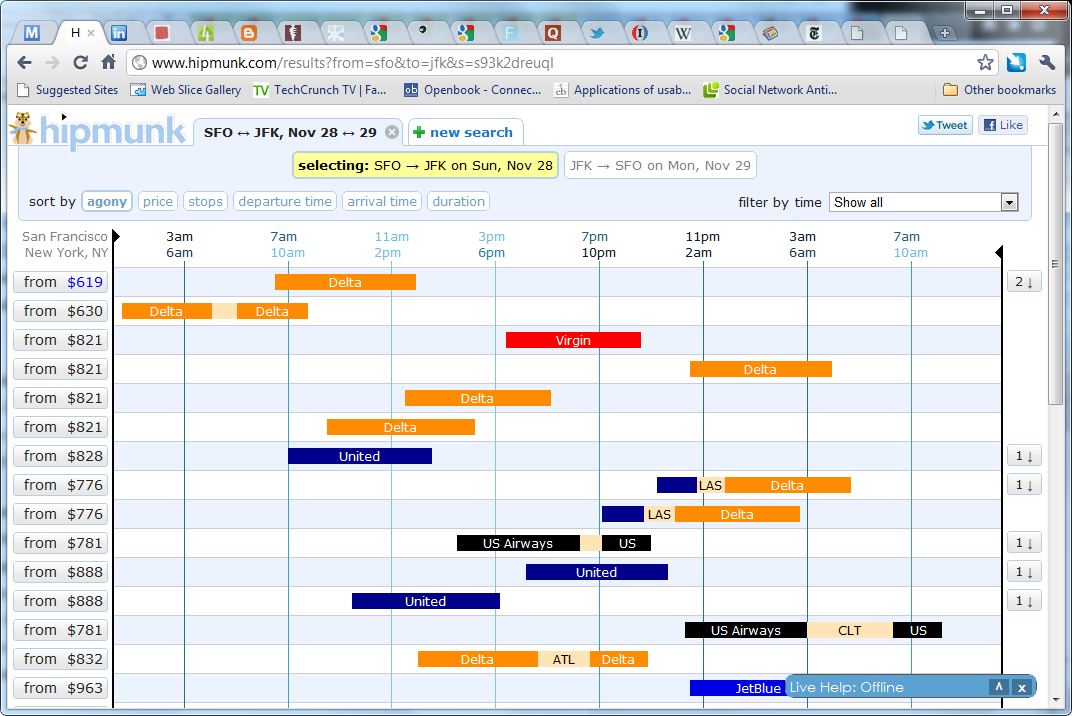Click the red Virgin flight bar
Viewport: 1072px width, 716px height.
pyautogui.click(x=573, y=340)
